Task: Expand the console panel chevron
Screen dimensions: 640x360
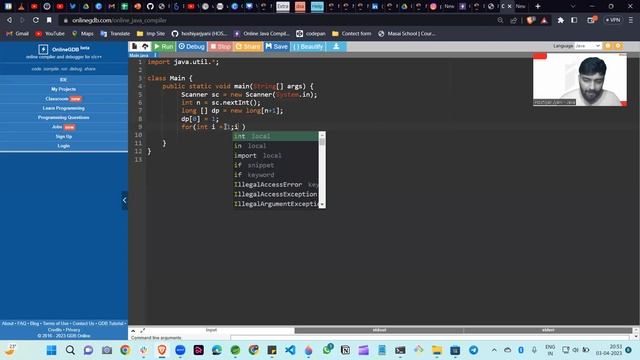Action: click(133, 330)
